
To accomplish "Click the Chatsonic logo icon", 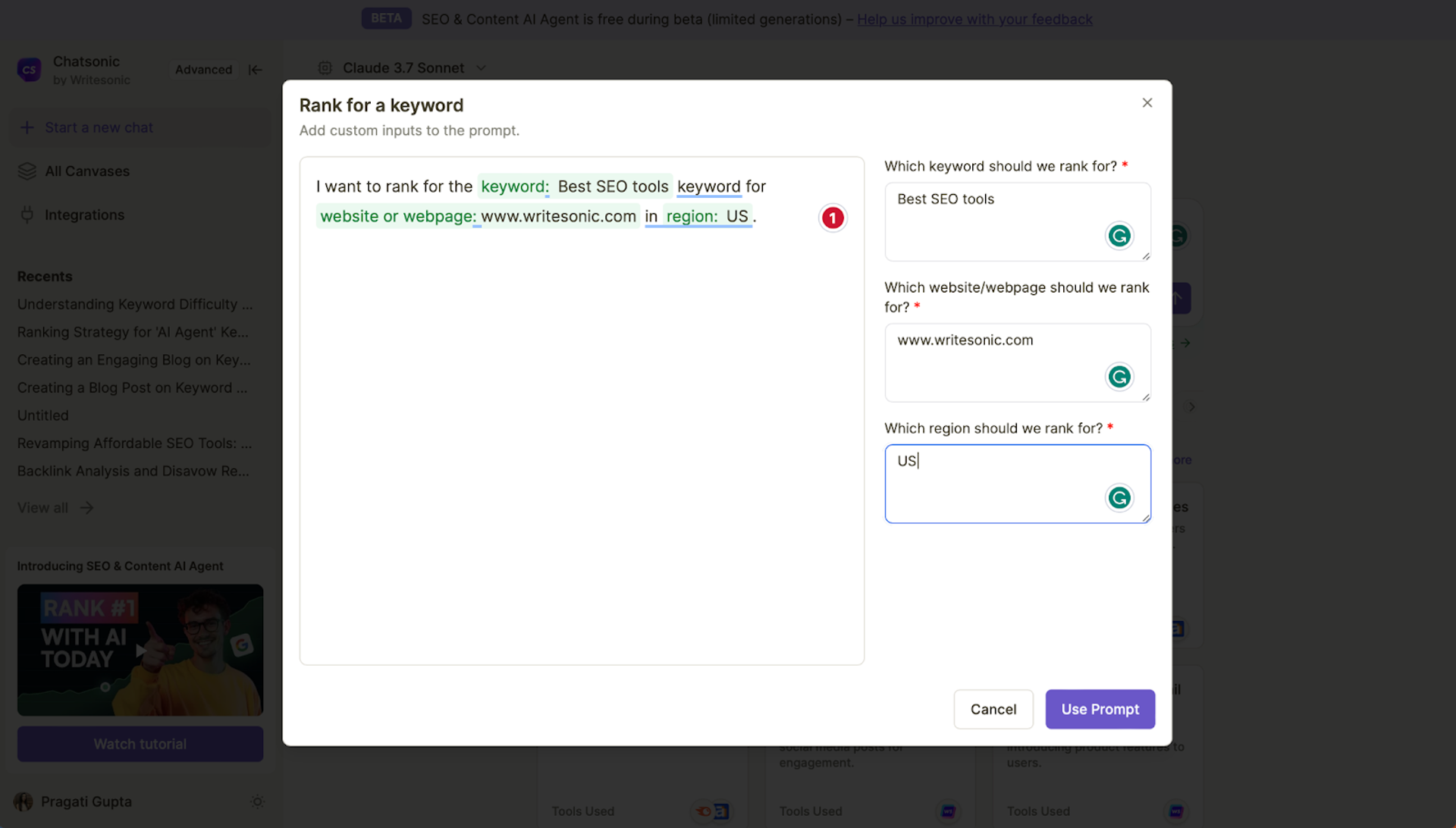I will pyautogui.click(x=30, y=70).
